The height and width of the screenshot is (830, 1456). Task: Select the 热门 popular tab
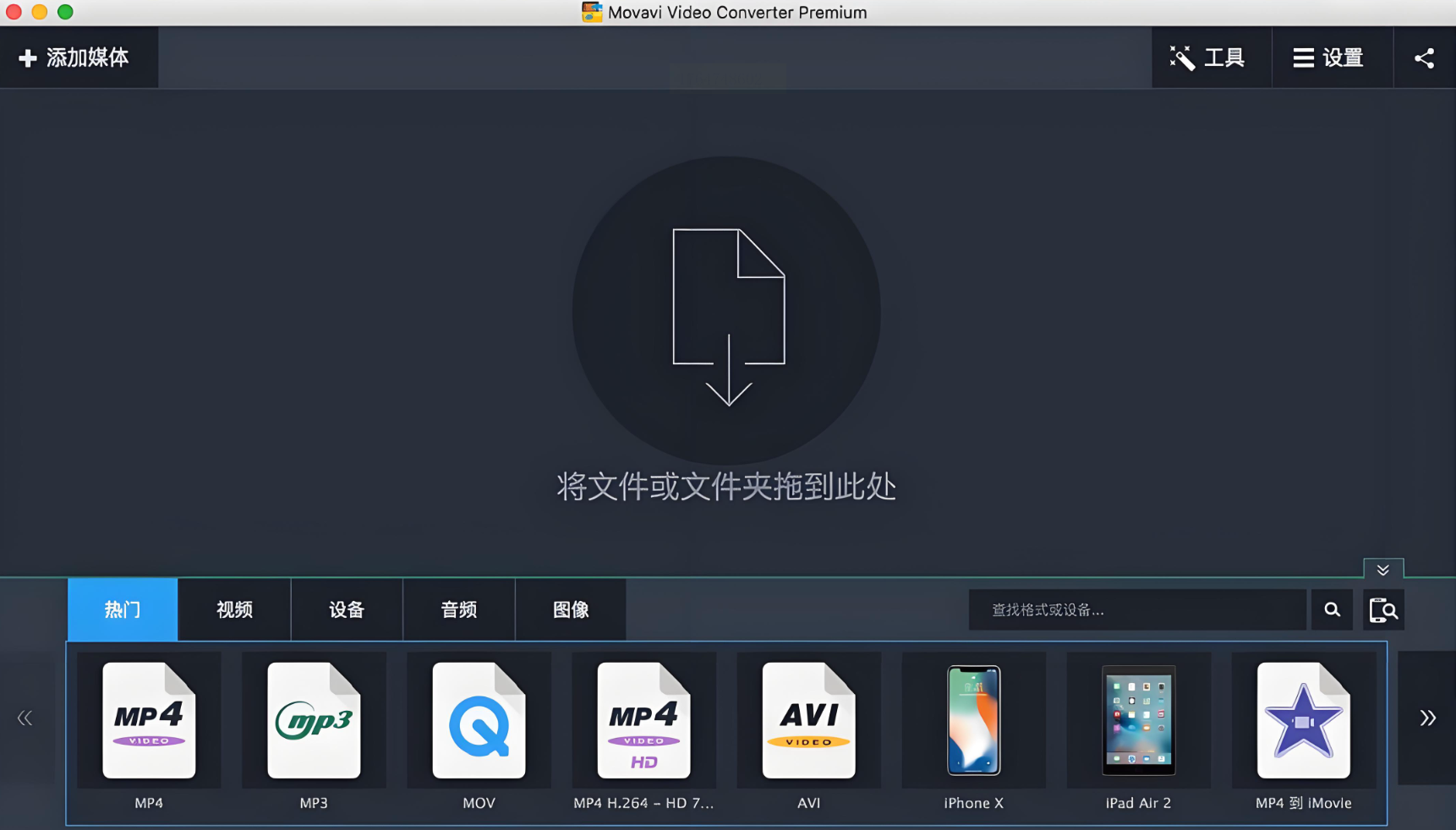coord(123,609)
